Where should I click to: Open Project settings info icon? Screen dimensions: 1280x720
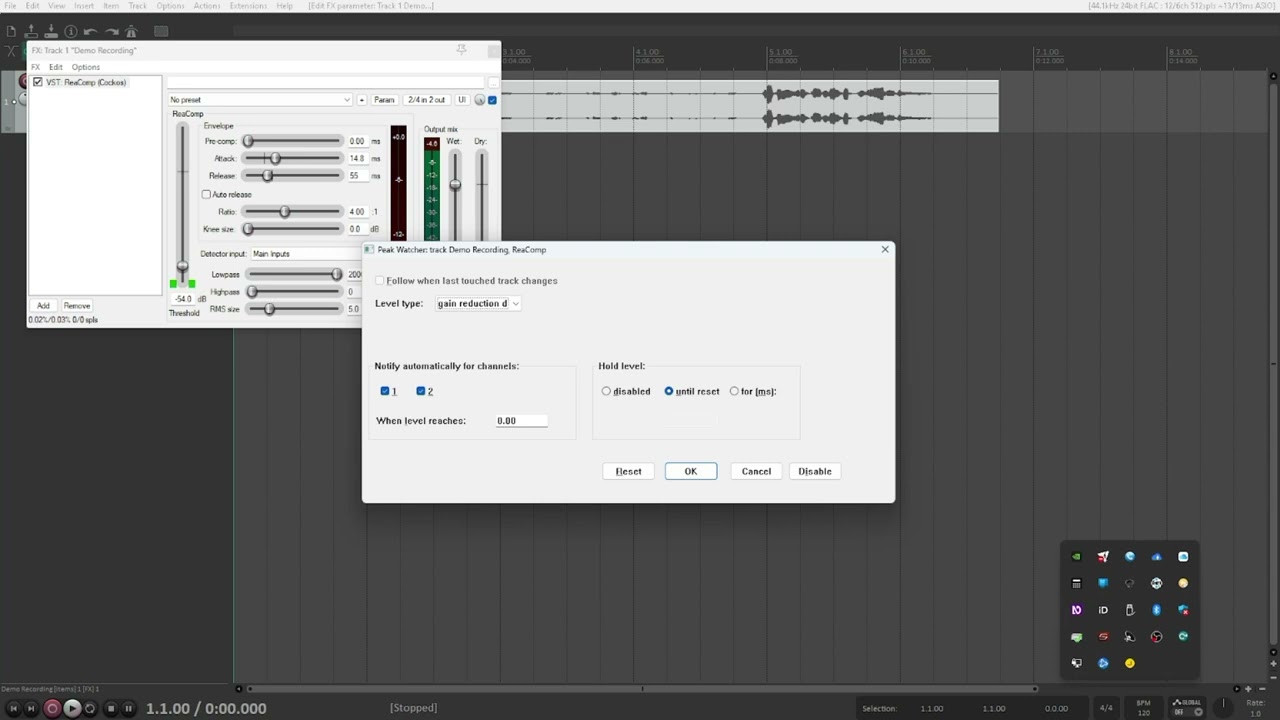click(x=71, y=32)
